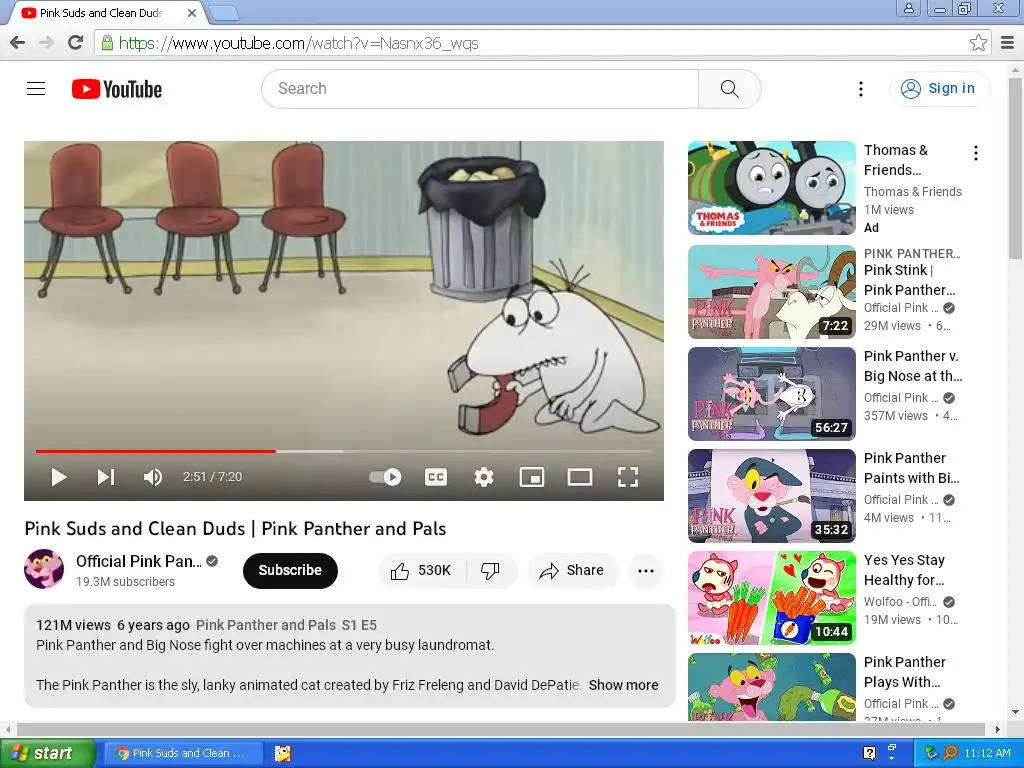
Task: Open more actions ellipsis under the video
Action: click(646, 571)
